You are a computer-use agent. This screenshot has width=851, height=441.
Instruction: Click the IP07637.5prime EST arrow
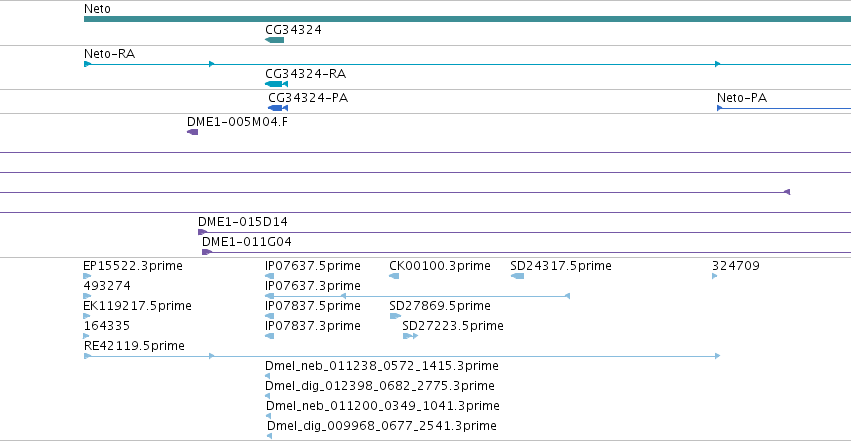point(270,276)
